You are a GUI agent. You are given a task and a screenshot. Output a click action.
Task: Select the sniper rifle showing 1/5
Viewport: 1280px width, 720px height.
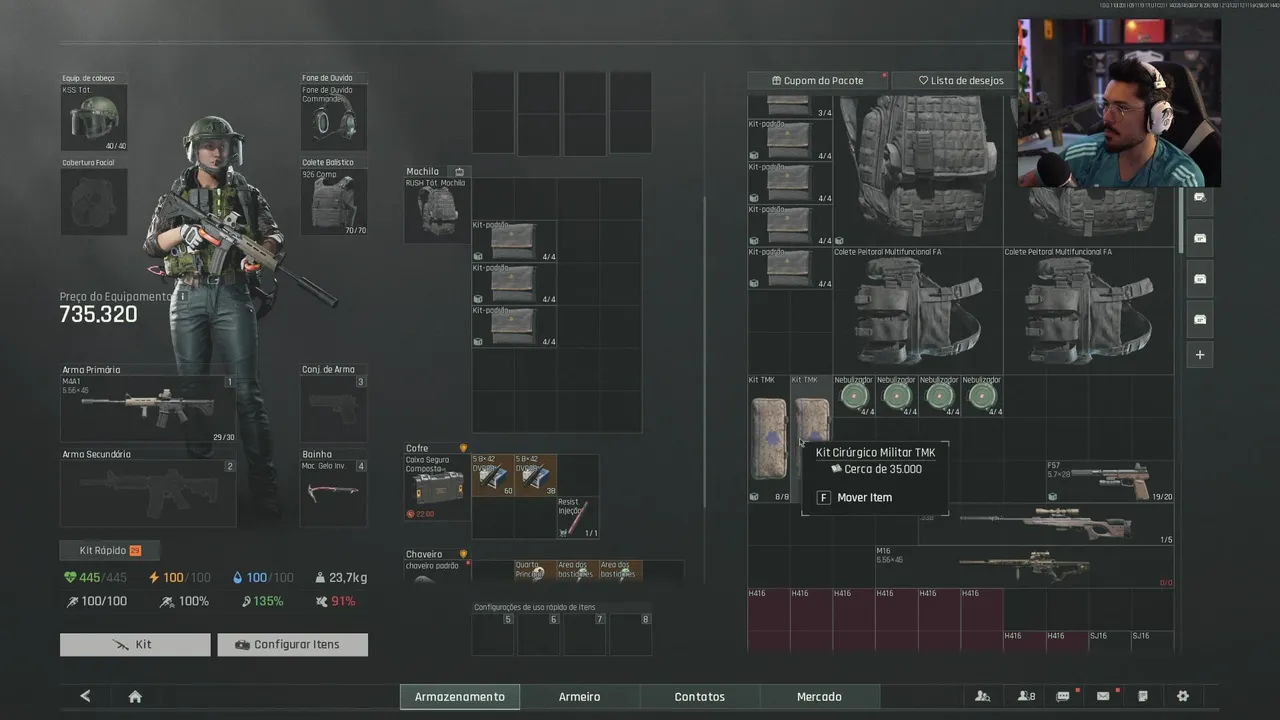pyautogui.click(x=1046, y=524)
